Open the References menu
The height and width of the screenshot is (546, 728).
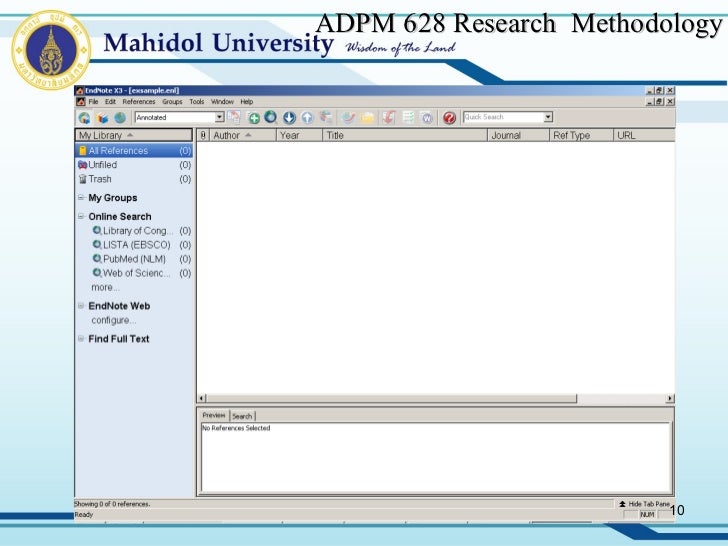point(139,102)
